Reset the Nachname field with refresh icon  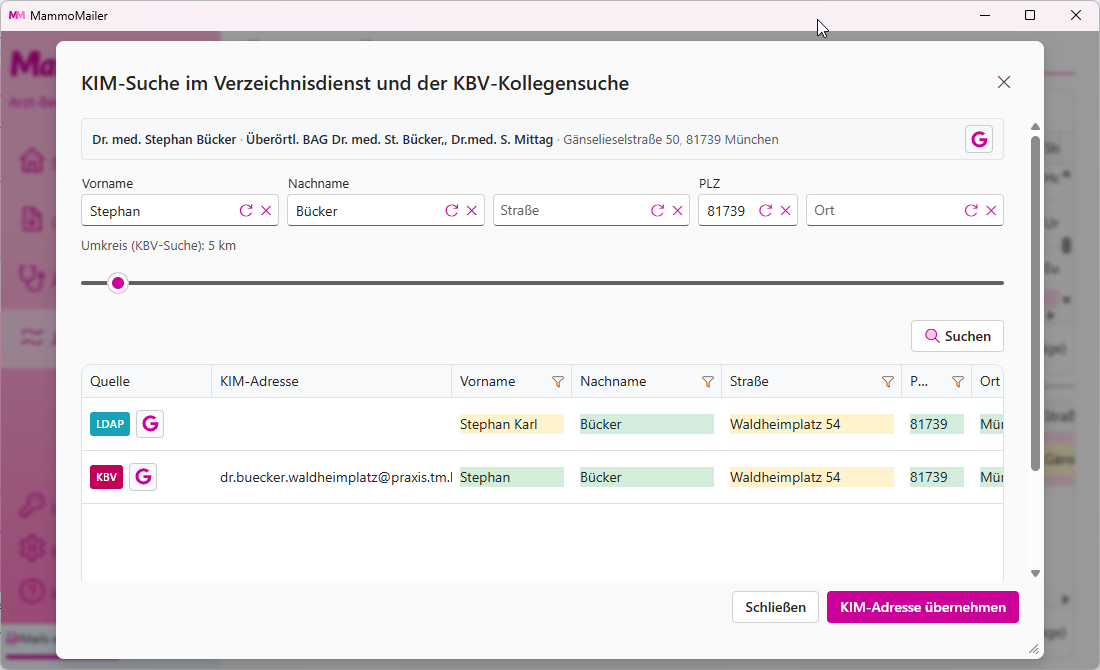pos(452,210)
